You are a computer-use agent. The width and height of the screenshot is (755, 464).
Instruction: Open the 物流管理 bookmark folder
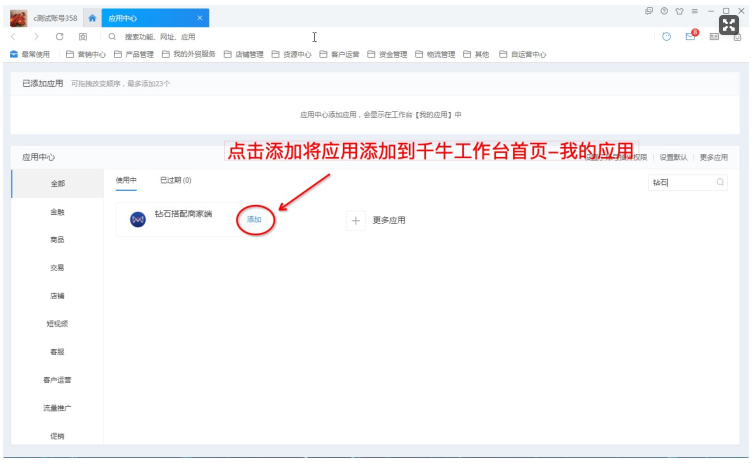pos(435,54)
